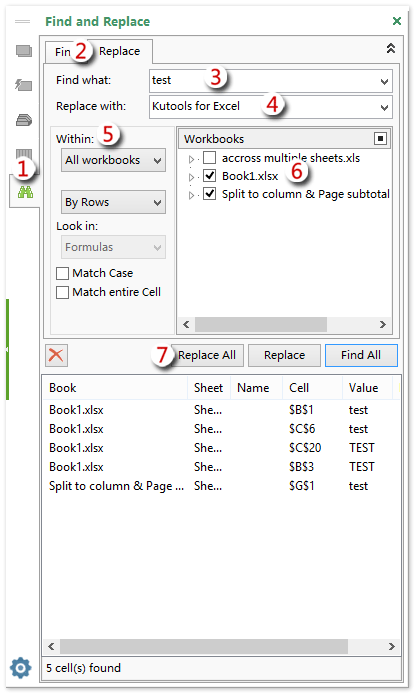Viewport: 415px width, 695px height.
Task: Click the red X clear results icon
Action: coord(56,355)
